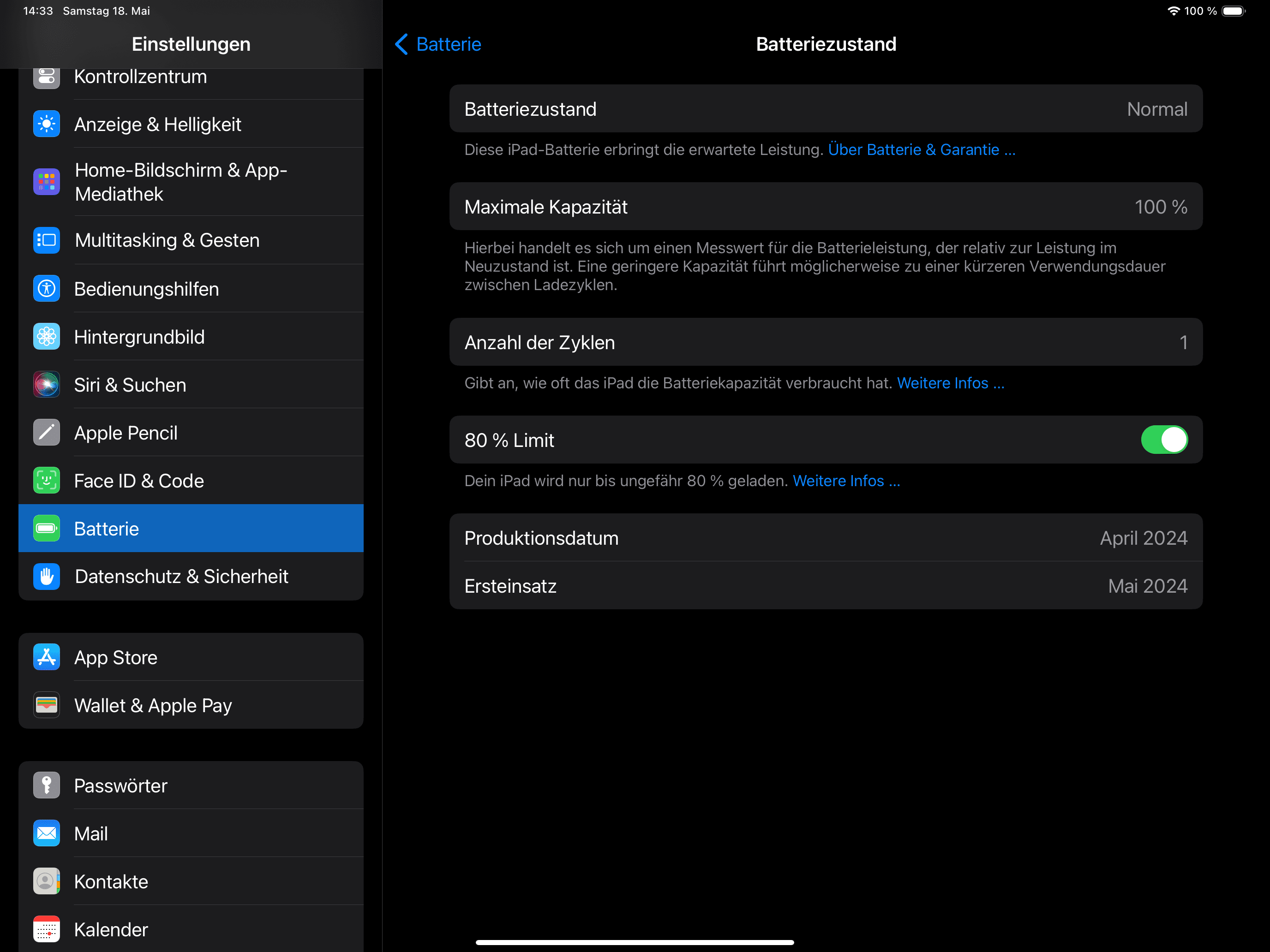
Task: Tap the Datenschutz hand icon
Action: tap(47, 576)
